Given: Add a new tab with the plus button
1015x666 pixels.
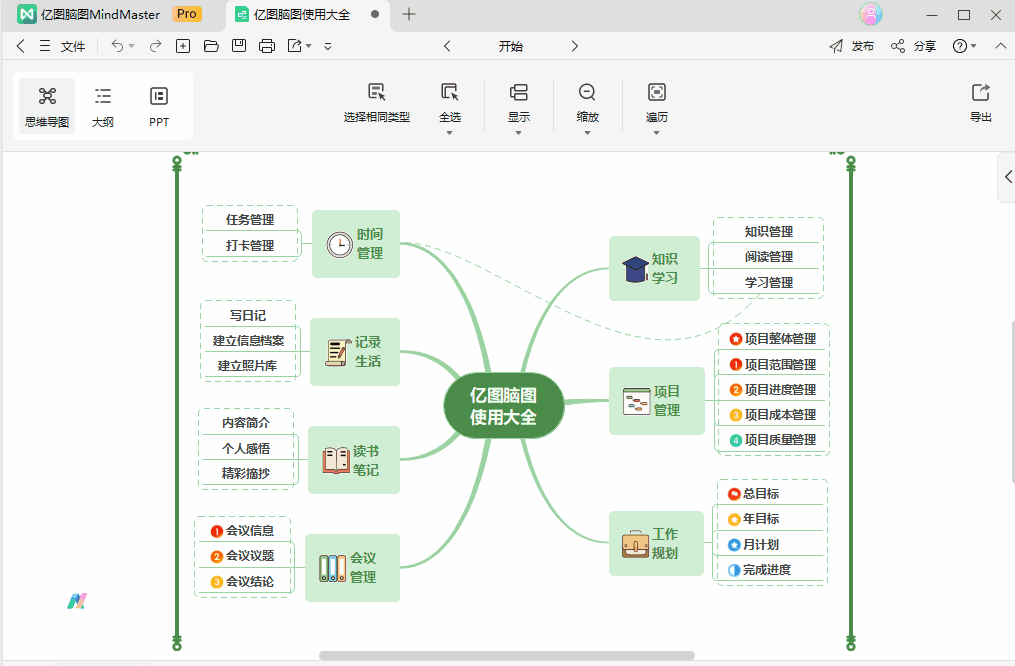Looking at the screenshot, I should pyautogui.click(x=409, y=14).
